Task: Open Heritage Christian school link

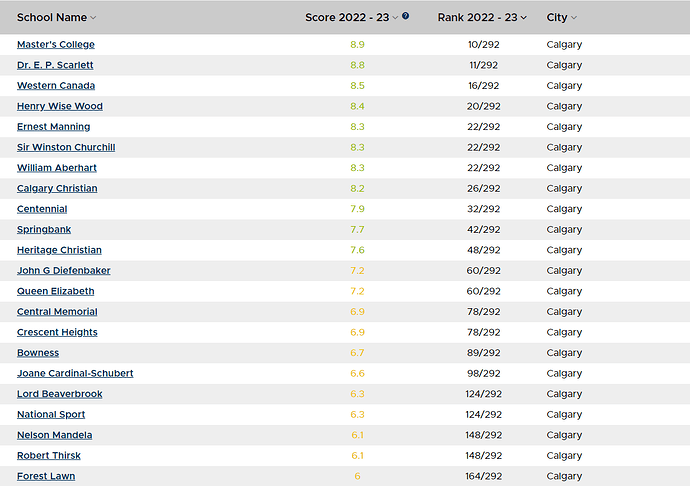Action: [59, 250]
